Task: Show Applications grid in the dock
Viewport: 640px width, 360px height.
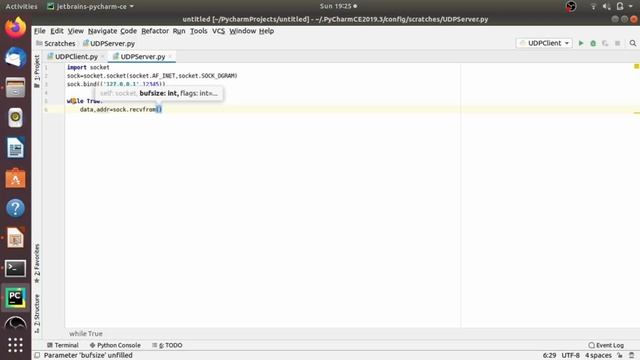Action: pos(16,345)
